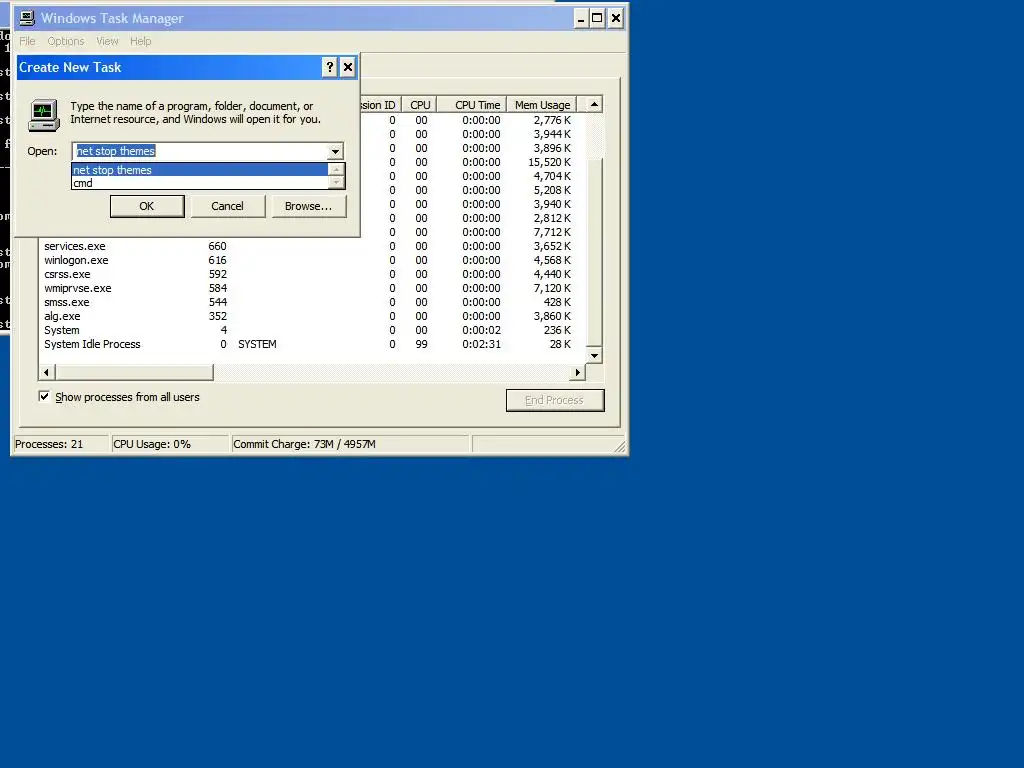Click the Browse... button
1024x768 pixels.
(308, 206)
